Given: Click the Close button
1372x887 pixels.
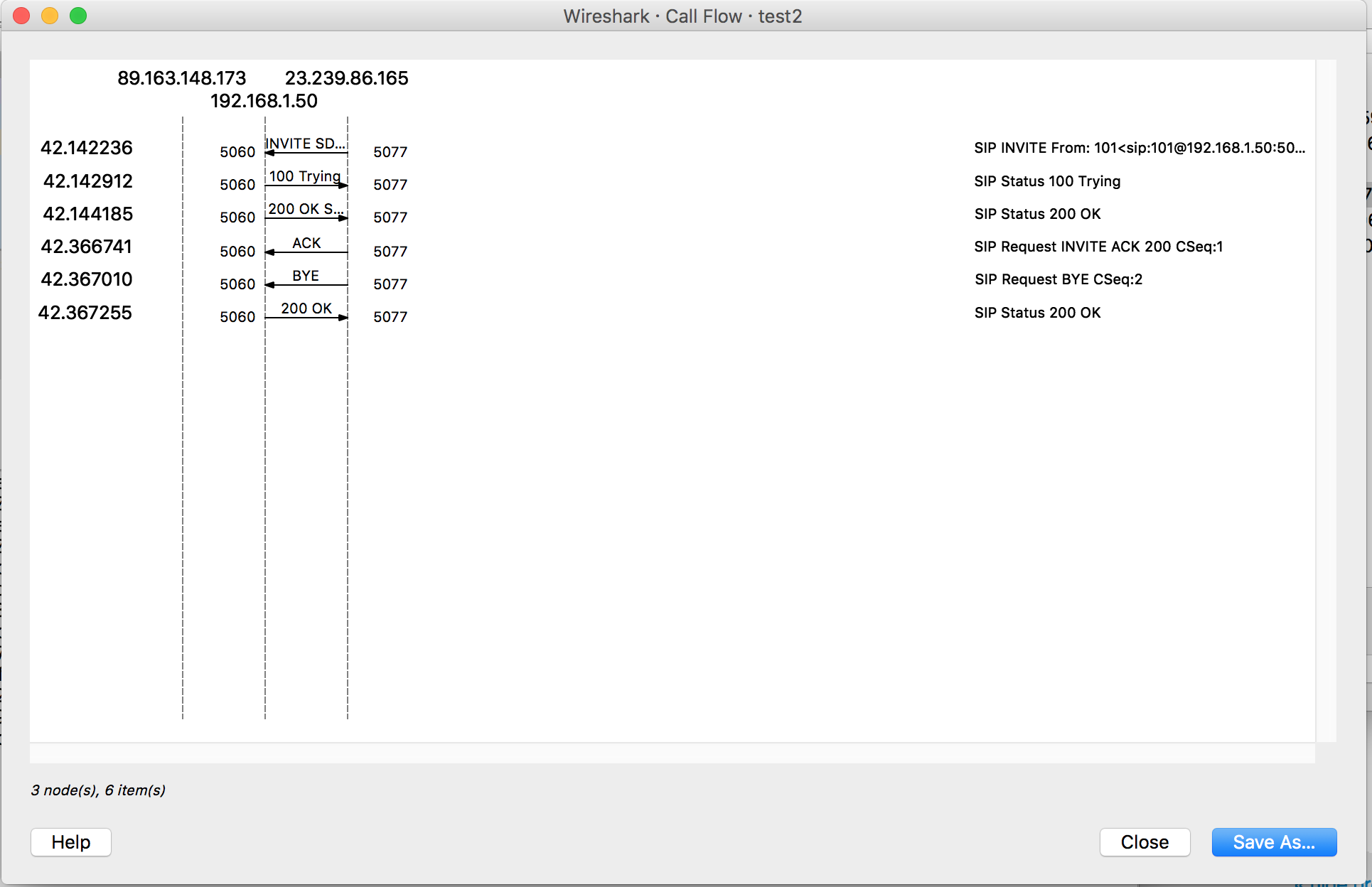Looking at the screenshot, I should coord(1145,842).
